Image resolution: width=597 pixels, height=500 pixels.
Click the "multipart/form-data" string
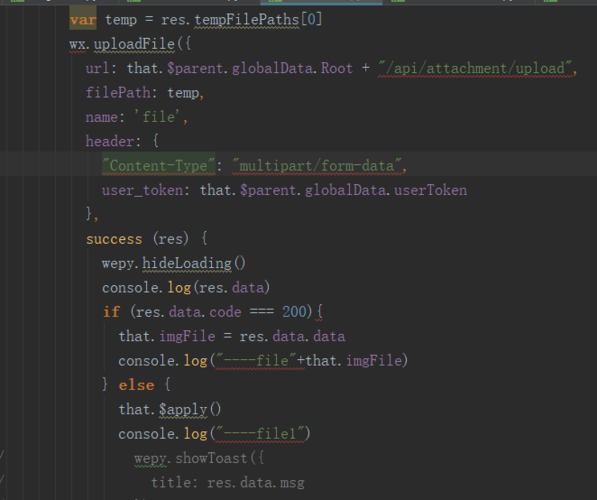pos(317,166)
